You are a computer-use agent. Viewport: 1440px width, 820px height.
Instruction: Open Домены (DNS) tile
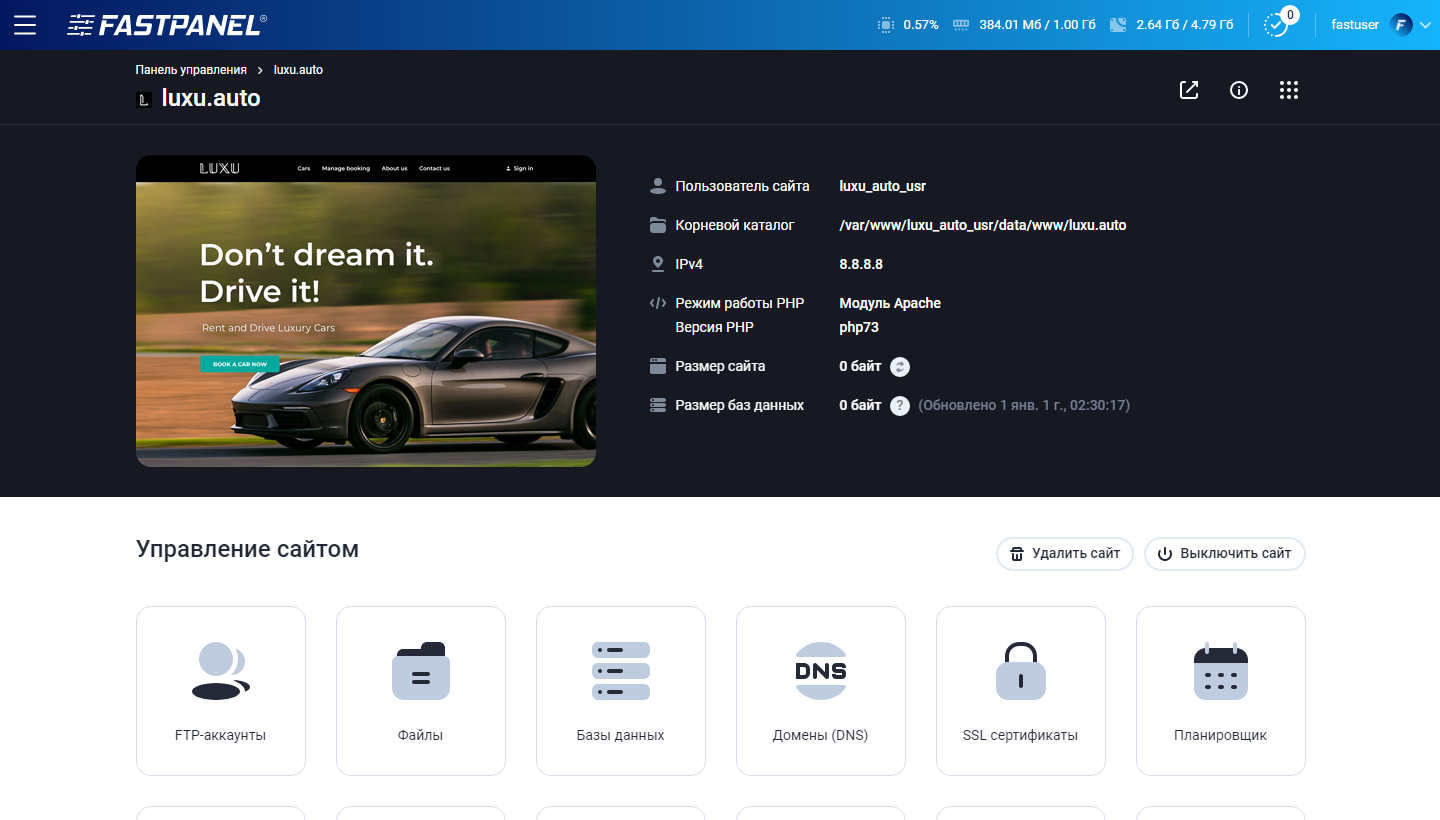pyautogui.click(x=821, y=690)
